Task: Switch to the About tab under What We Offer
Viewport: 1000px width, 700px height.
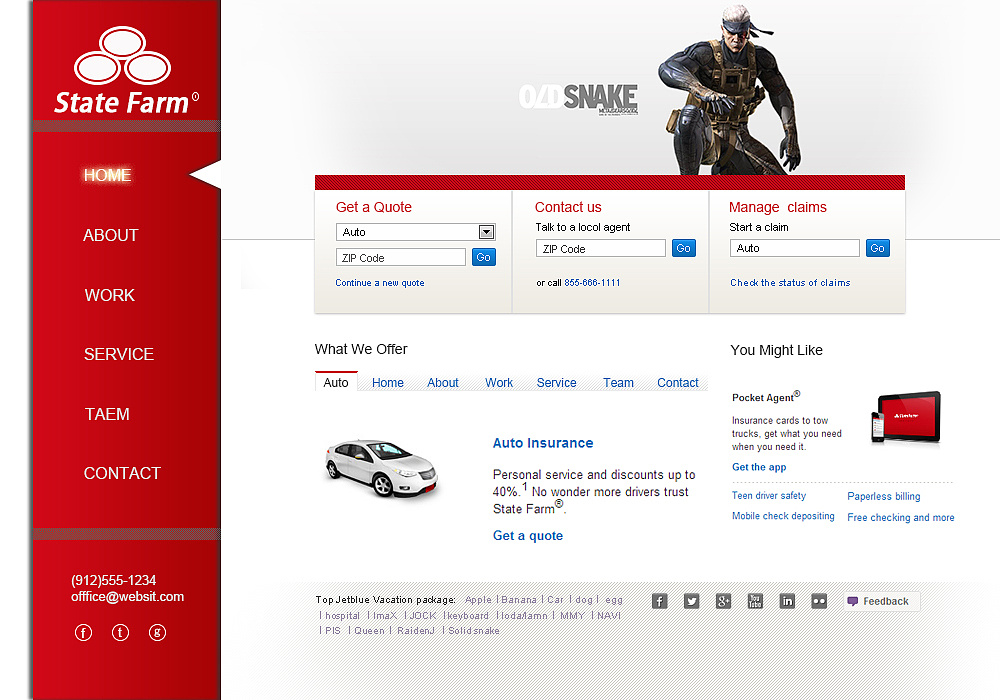Action: 443,383
